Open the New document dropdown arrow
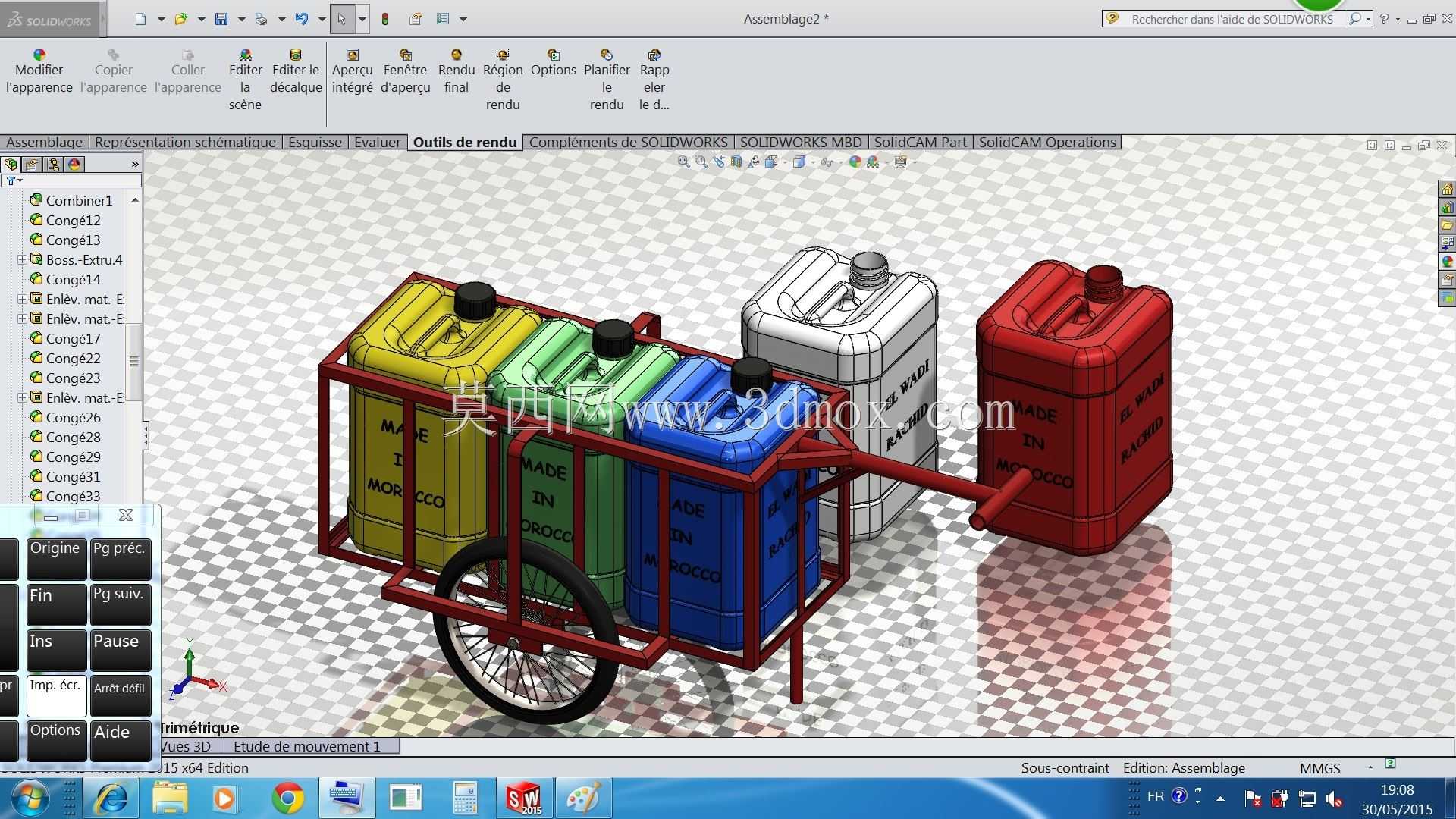The height and width of the screenshot is (819, 1456). click(x=161, y=19)
